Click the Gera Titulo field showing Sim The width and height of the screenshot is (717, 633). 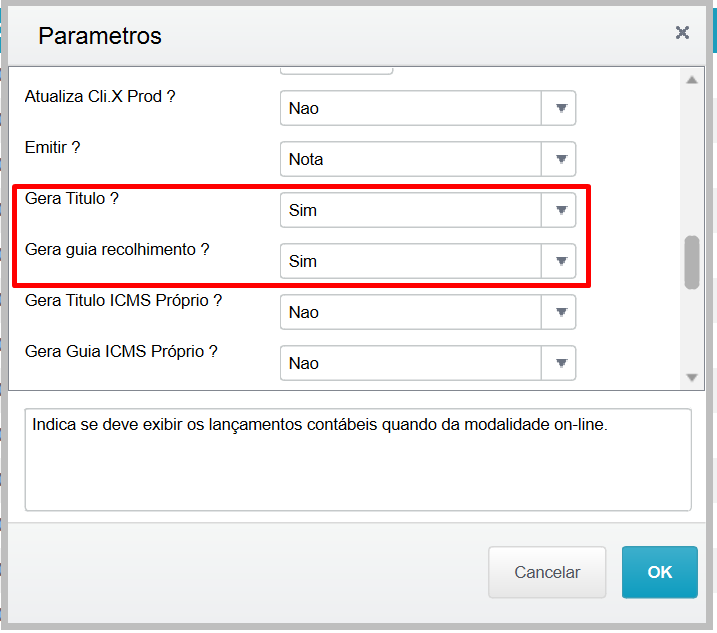click(411, 210)
